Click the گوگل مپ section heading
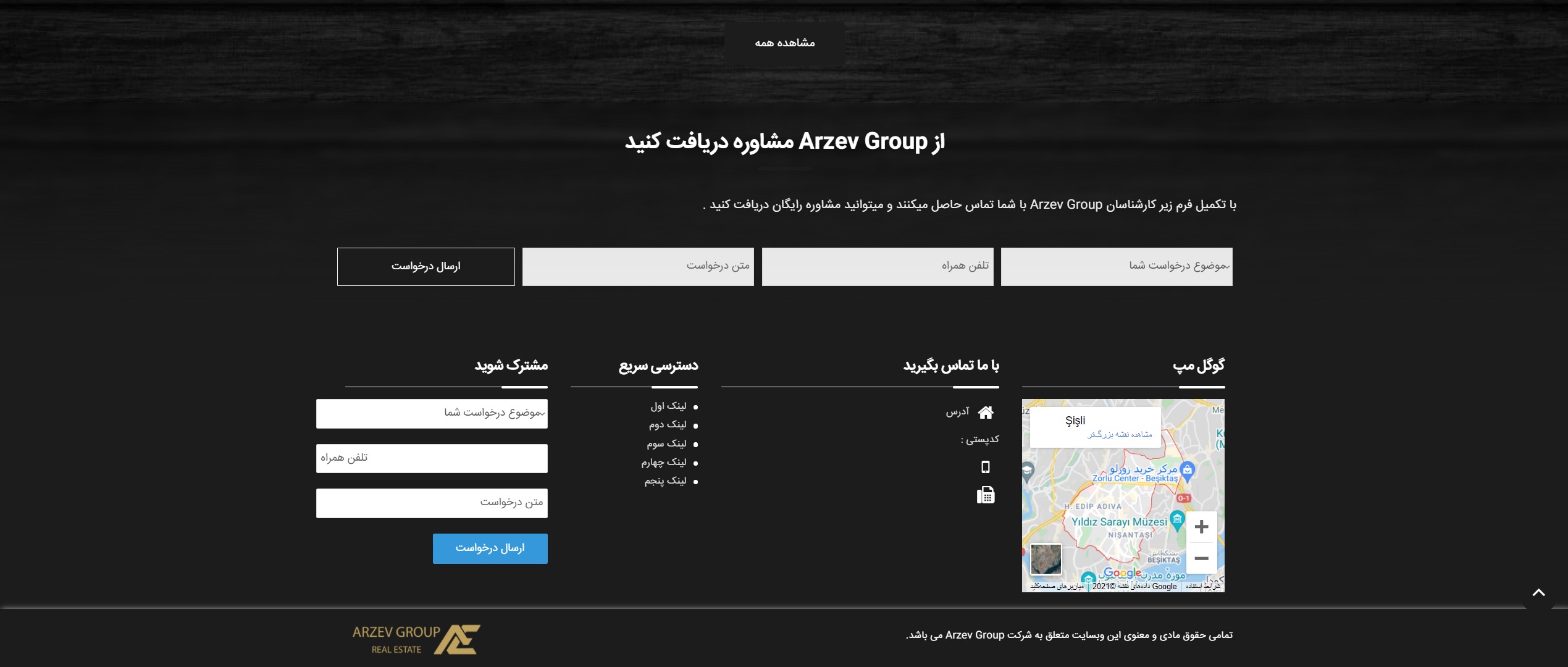The image size is (1568, 667). coord(1199,366)
